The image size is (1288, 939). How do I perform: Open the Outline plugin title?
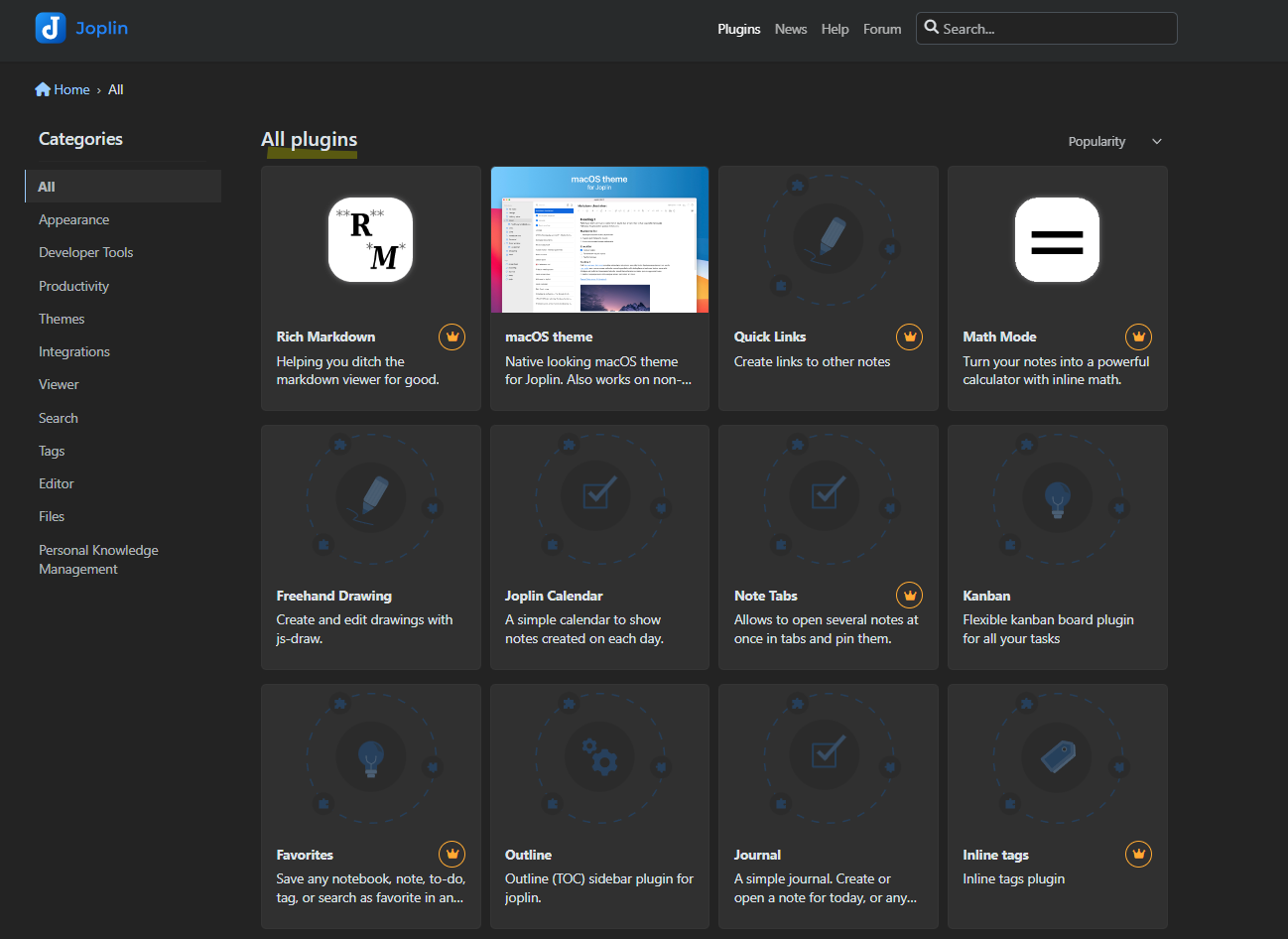528,855
